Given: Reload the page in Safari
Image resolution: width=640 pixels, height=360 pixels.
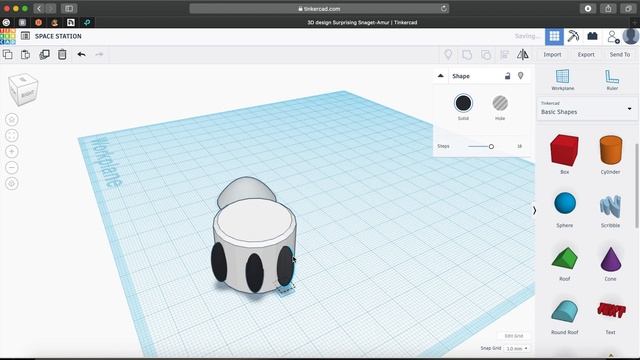Looking at the screenshot, I should pyautogui.click(x=444, y=9).
